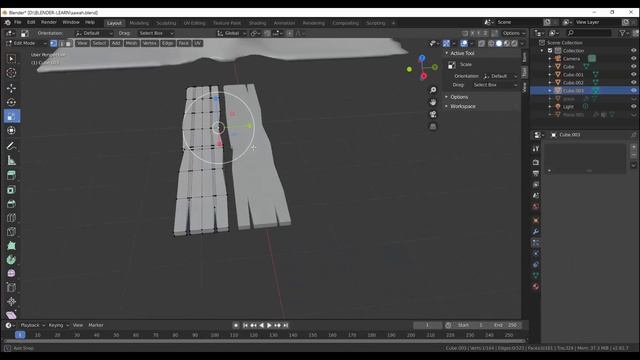Open the Window menu
Screen dimensions: 640x360
[71, 22]
